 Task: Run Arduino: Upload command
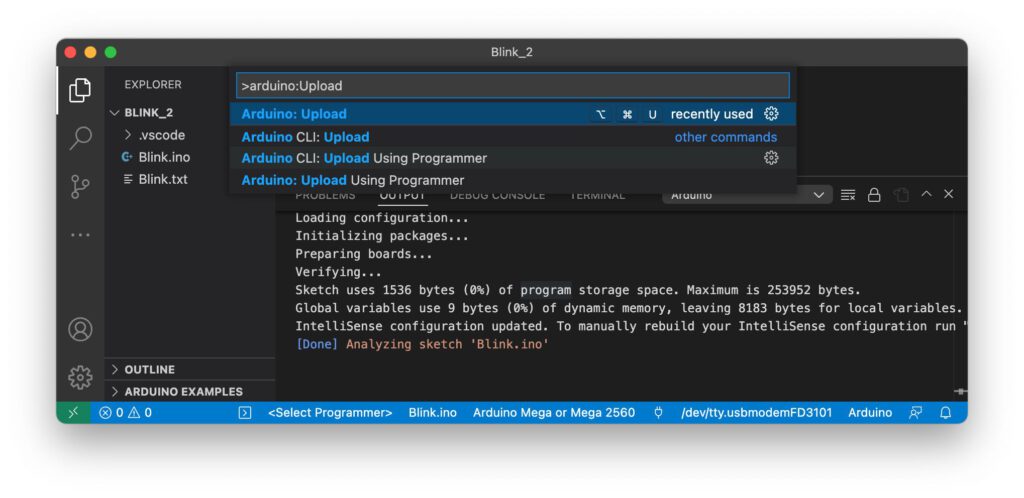513,114
